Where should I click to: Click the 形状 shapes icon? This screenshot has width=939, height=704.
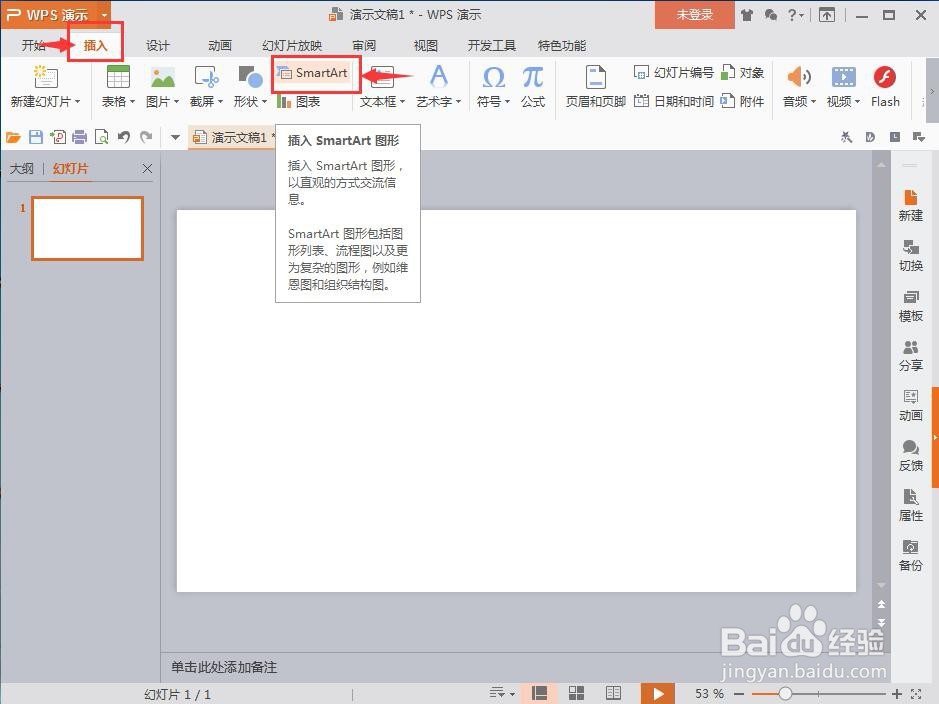click(250, 77)
